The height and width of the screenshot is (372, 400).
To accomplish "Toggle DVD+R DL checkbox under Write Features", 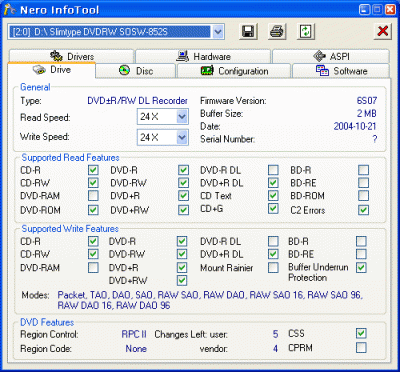I will (x=273, y=254).
